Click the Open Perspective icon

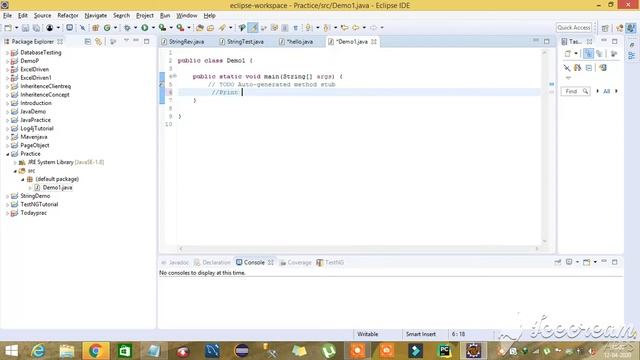pos(605,28)
